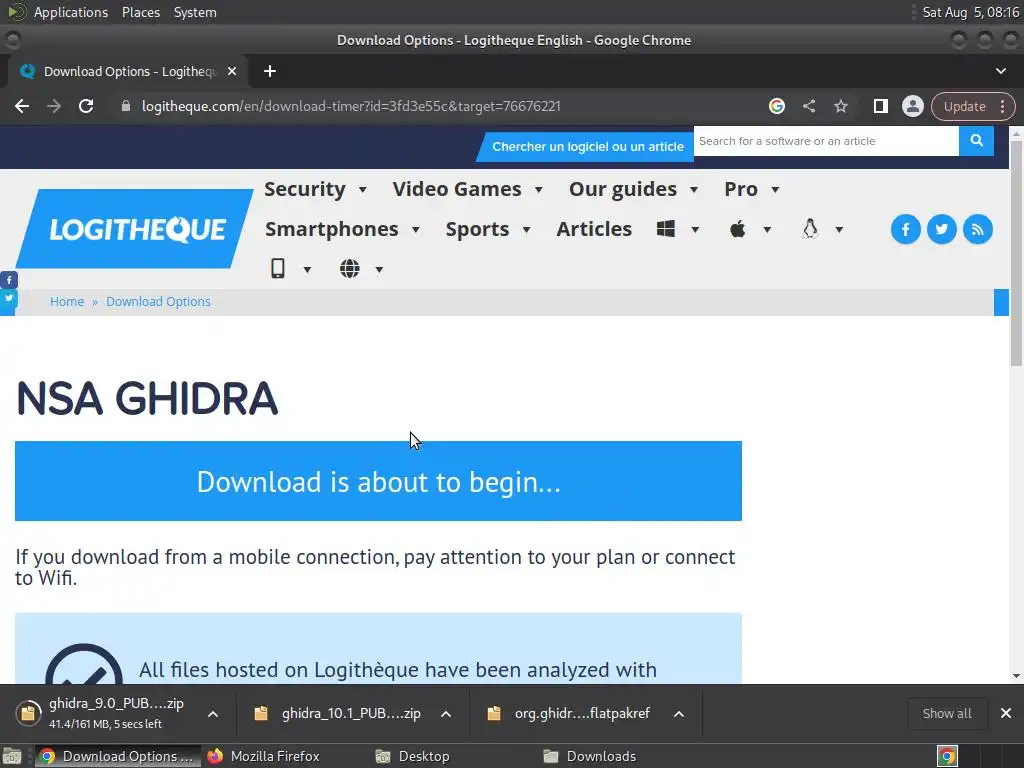This screenshot has width=1024, height=768.
Task: Click the page vertical scrollbar thumb
Action: pyautogui.click(x=1016, y=253)
